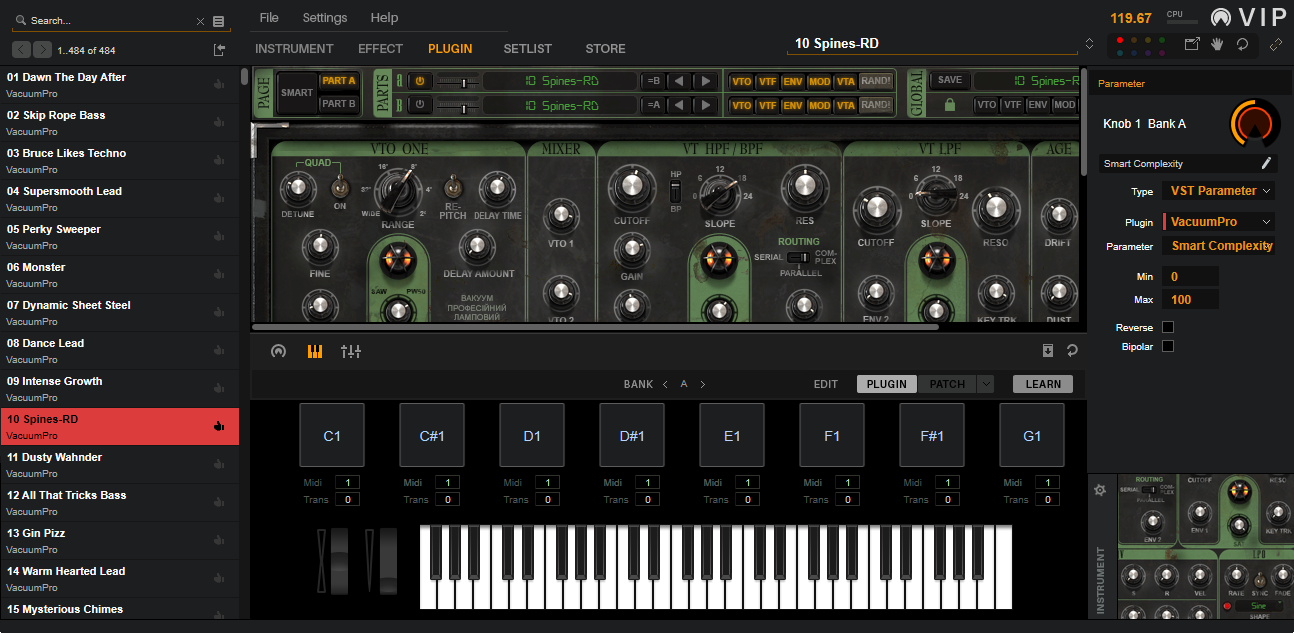Open the Plugin VacuumPro dropdown

click(1218, 222)
